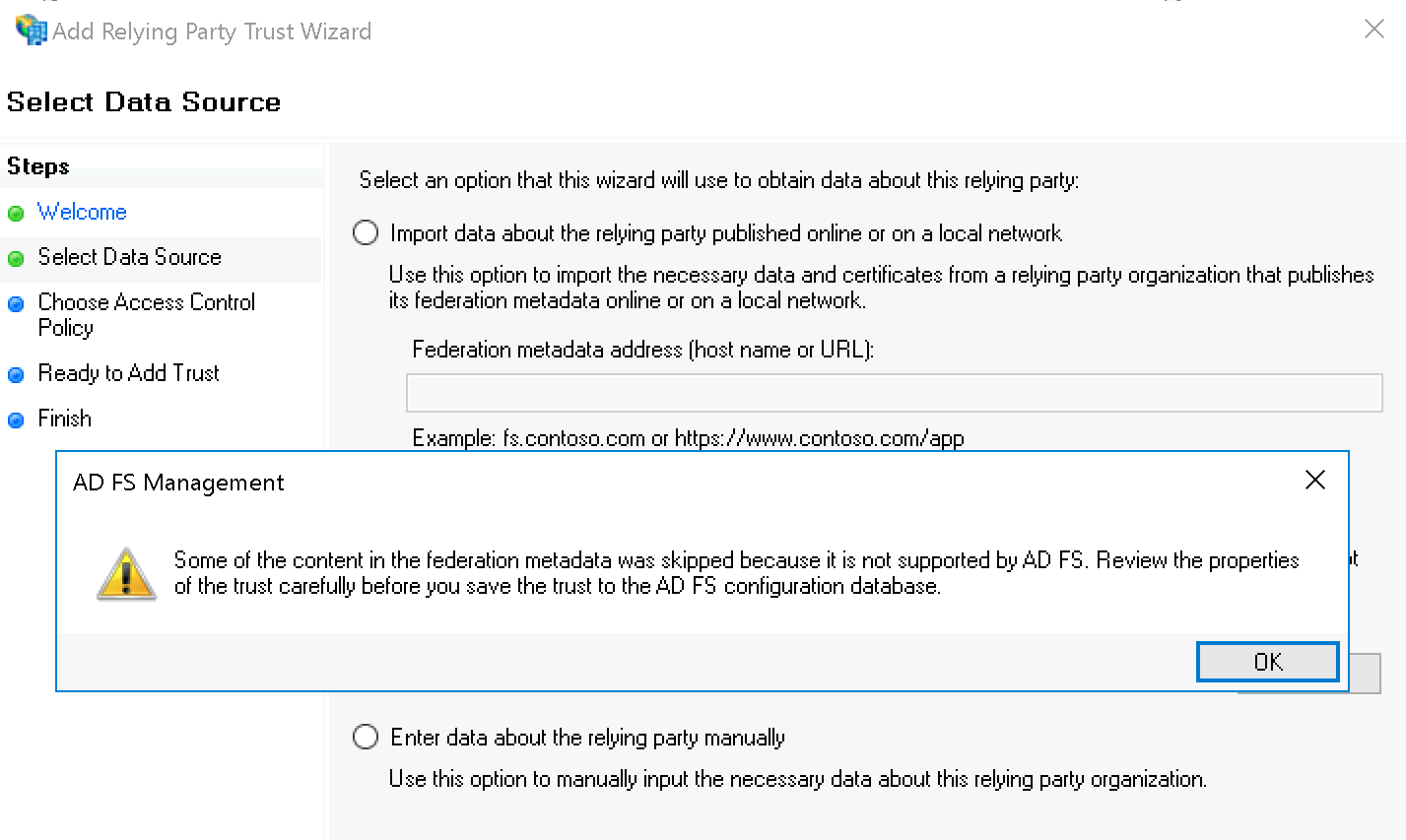Click the wizard icon in the title bar
The width and height of the screenshot is (1406, 840).
[31, 30]
